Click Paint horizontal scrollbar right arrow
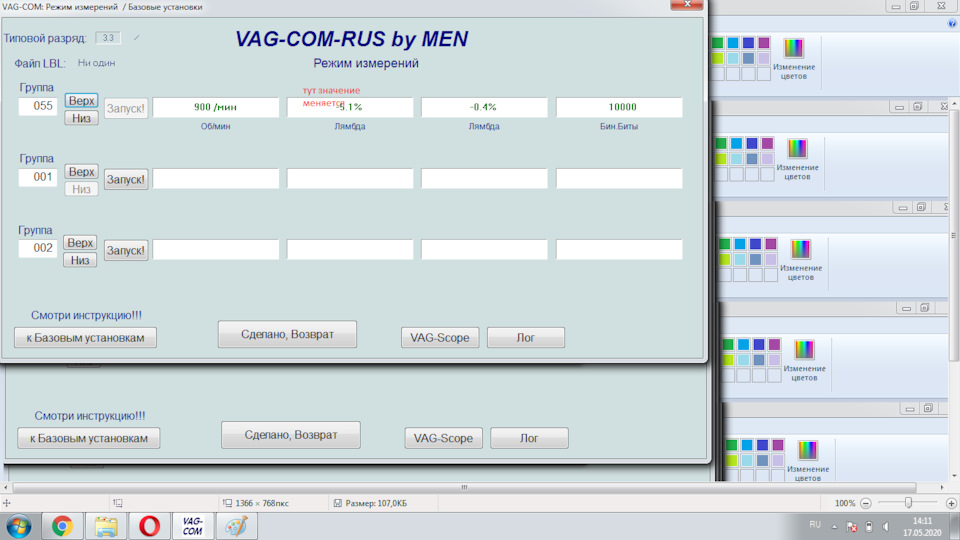The height and width of the screenshot is (540, 960). pos(942,487)
